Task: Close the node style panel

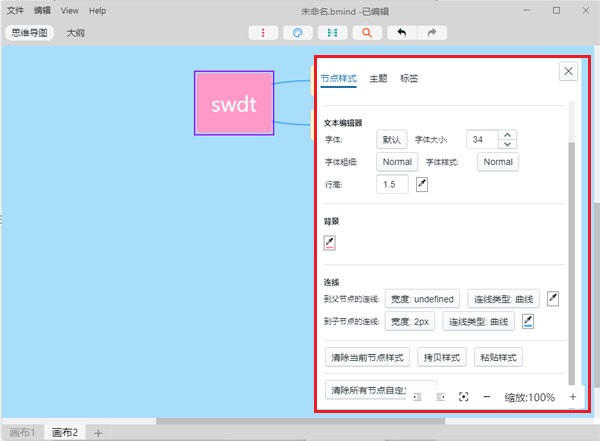Action: point(567,71)
